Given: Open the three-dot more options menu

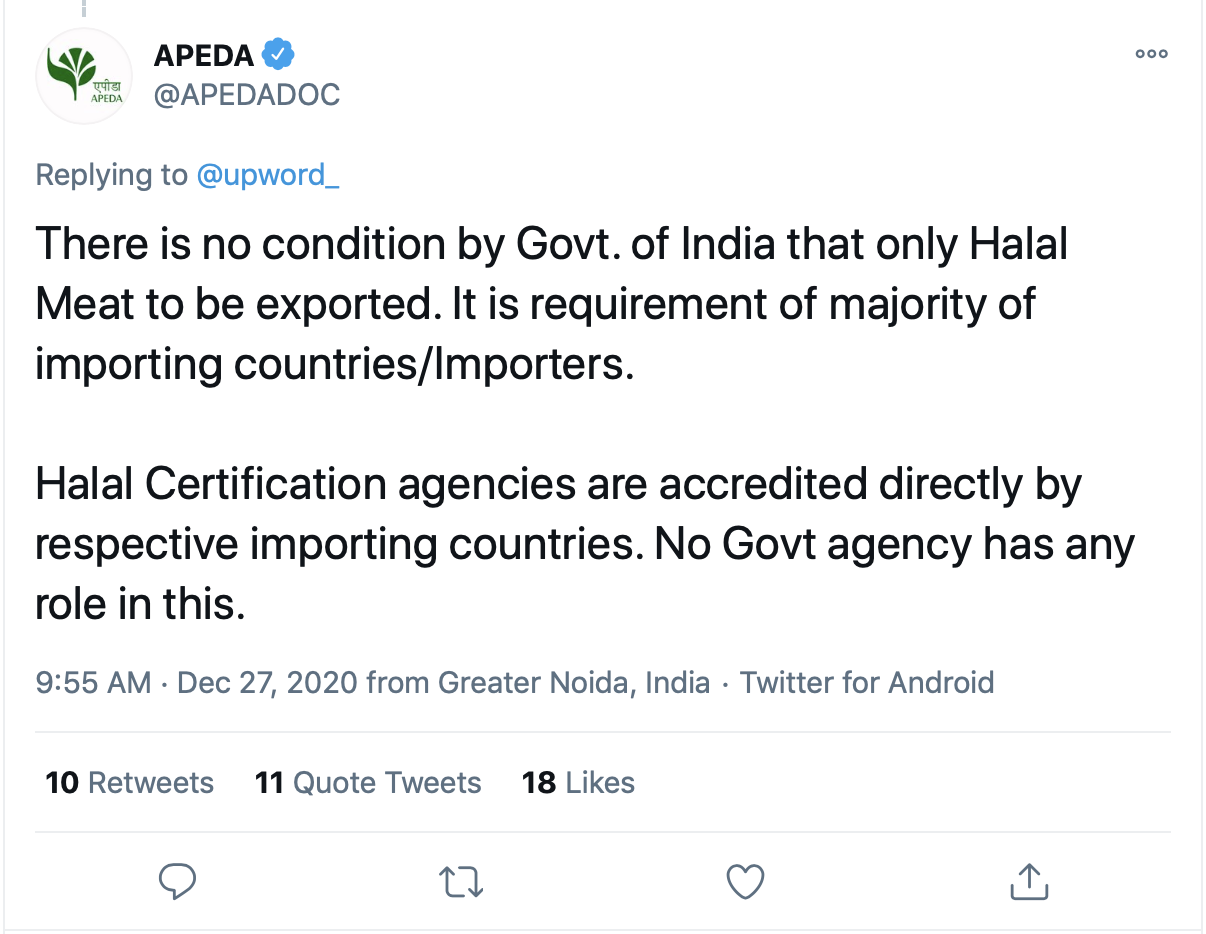Looking at the screenshot, I should click(1151, 55).
